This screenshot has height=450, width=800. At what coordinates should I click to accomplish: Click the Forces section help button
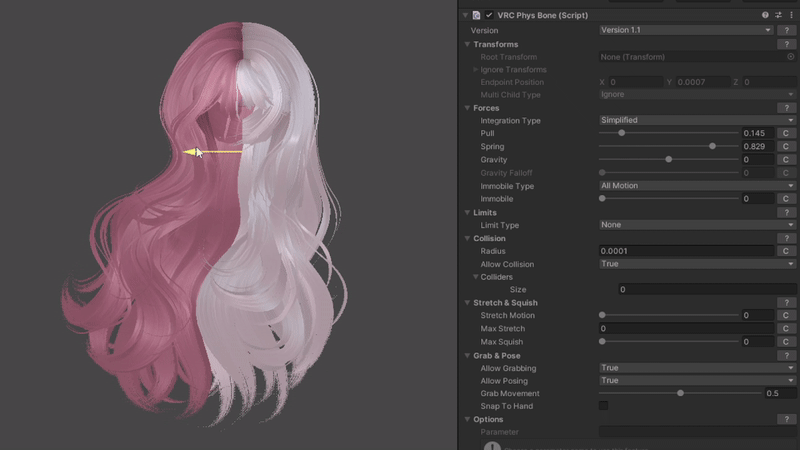(x=787, y=108)
